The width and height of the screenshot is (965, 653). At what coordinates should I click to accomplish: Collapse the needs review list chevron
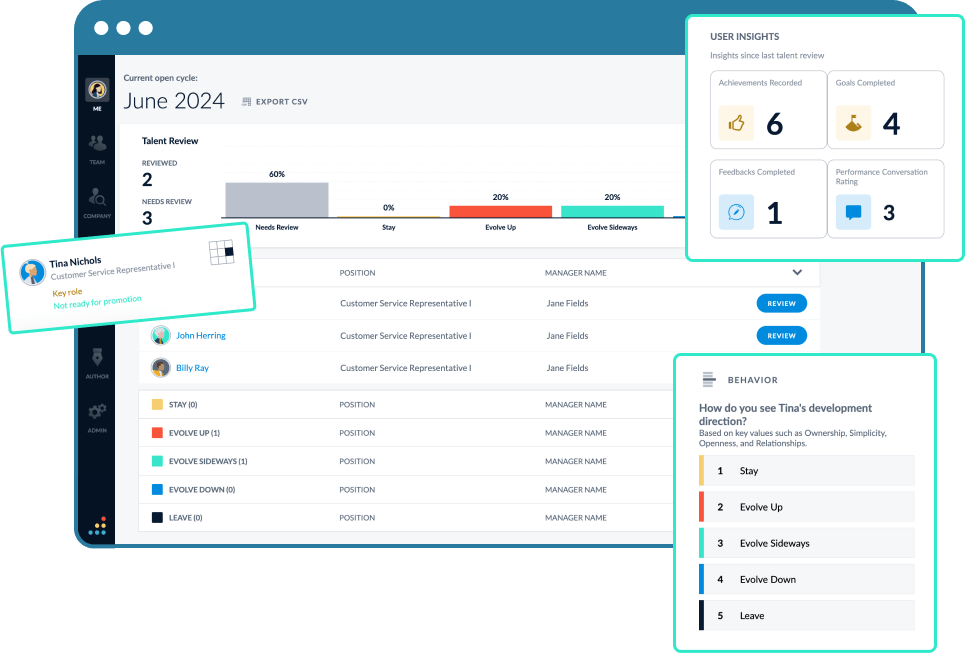click(797, 272)
